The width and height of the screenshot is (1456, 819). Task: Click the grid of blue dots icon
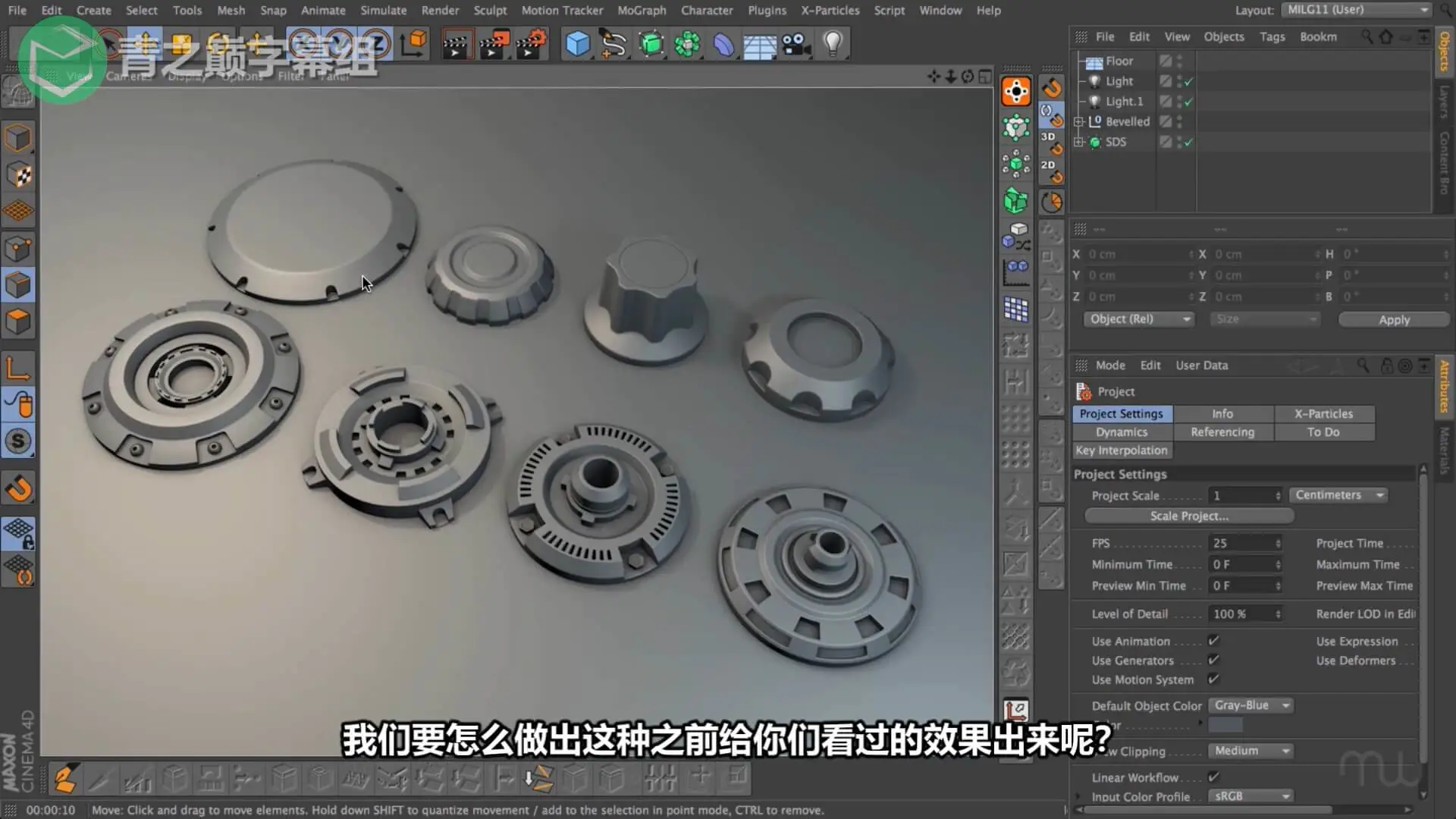[x=1015, y=309]
